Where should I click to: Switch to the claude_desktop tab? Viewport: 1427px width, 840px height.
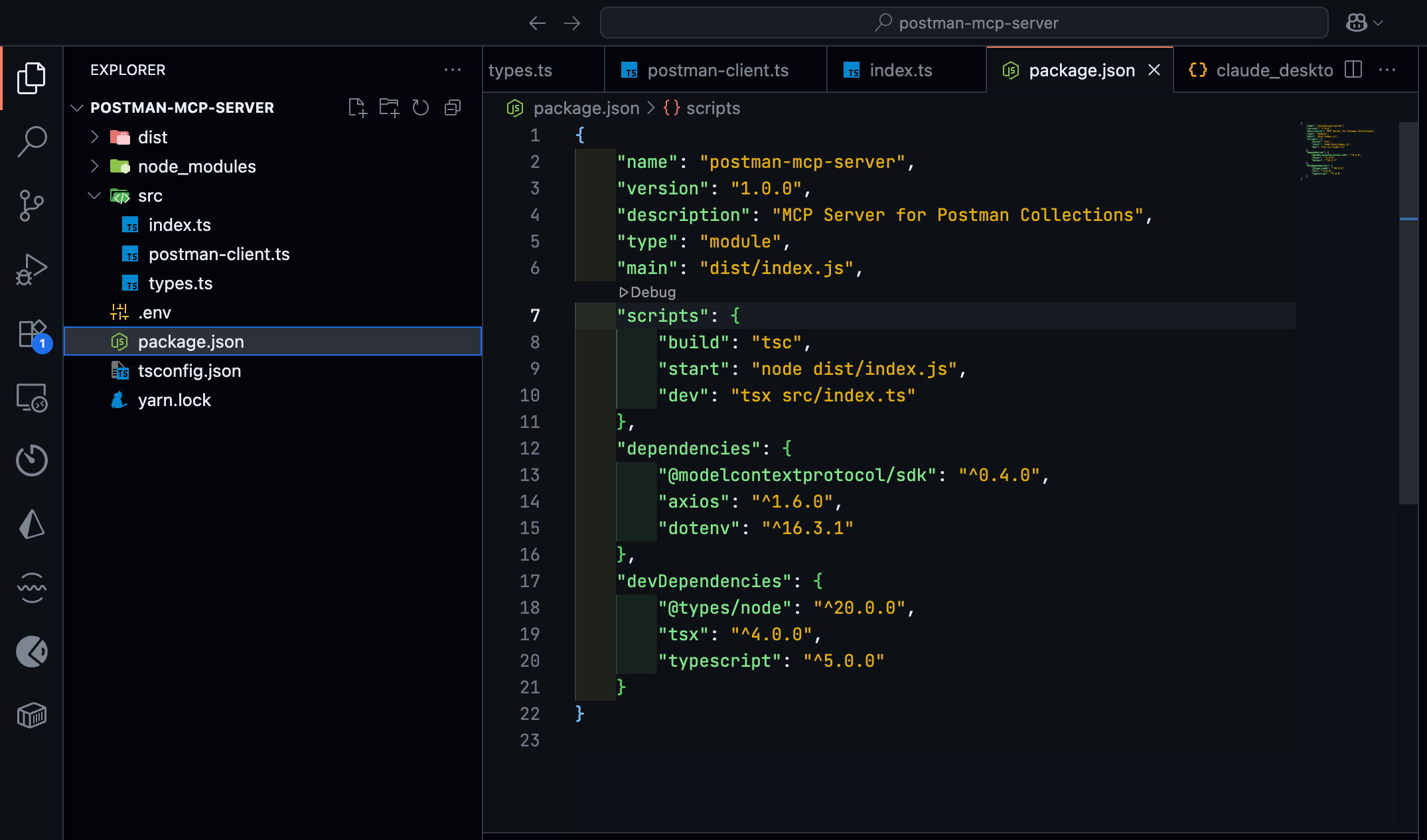[1261, 70]
